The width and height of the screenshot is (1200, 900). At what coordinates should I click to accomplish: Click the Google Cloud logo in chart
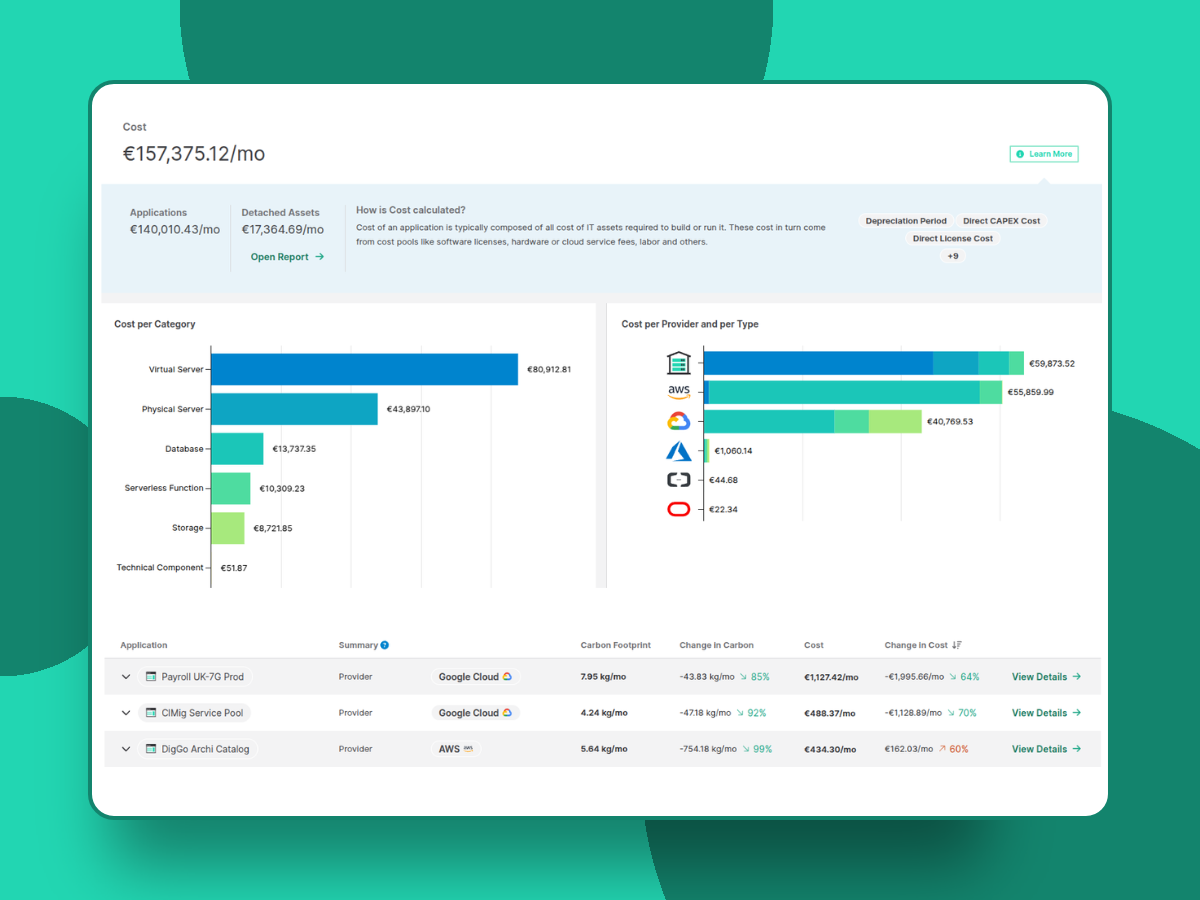pyautogui.click(x=679, y=421)
